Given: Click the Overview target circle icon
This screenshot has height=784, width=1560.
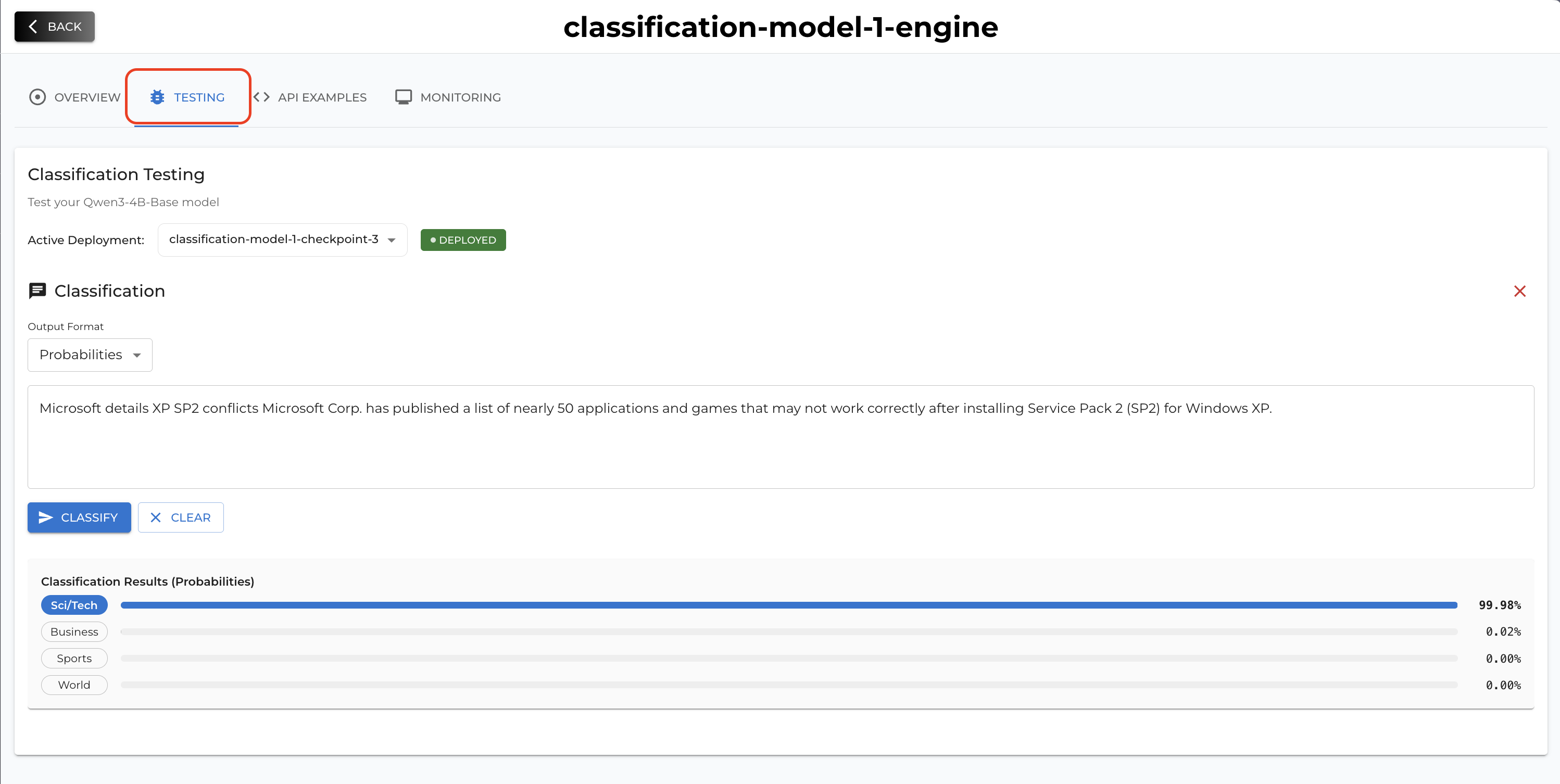Looking at the screenshot, I should pyautogui.click(x=37, y=97).
